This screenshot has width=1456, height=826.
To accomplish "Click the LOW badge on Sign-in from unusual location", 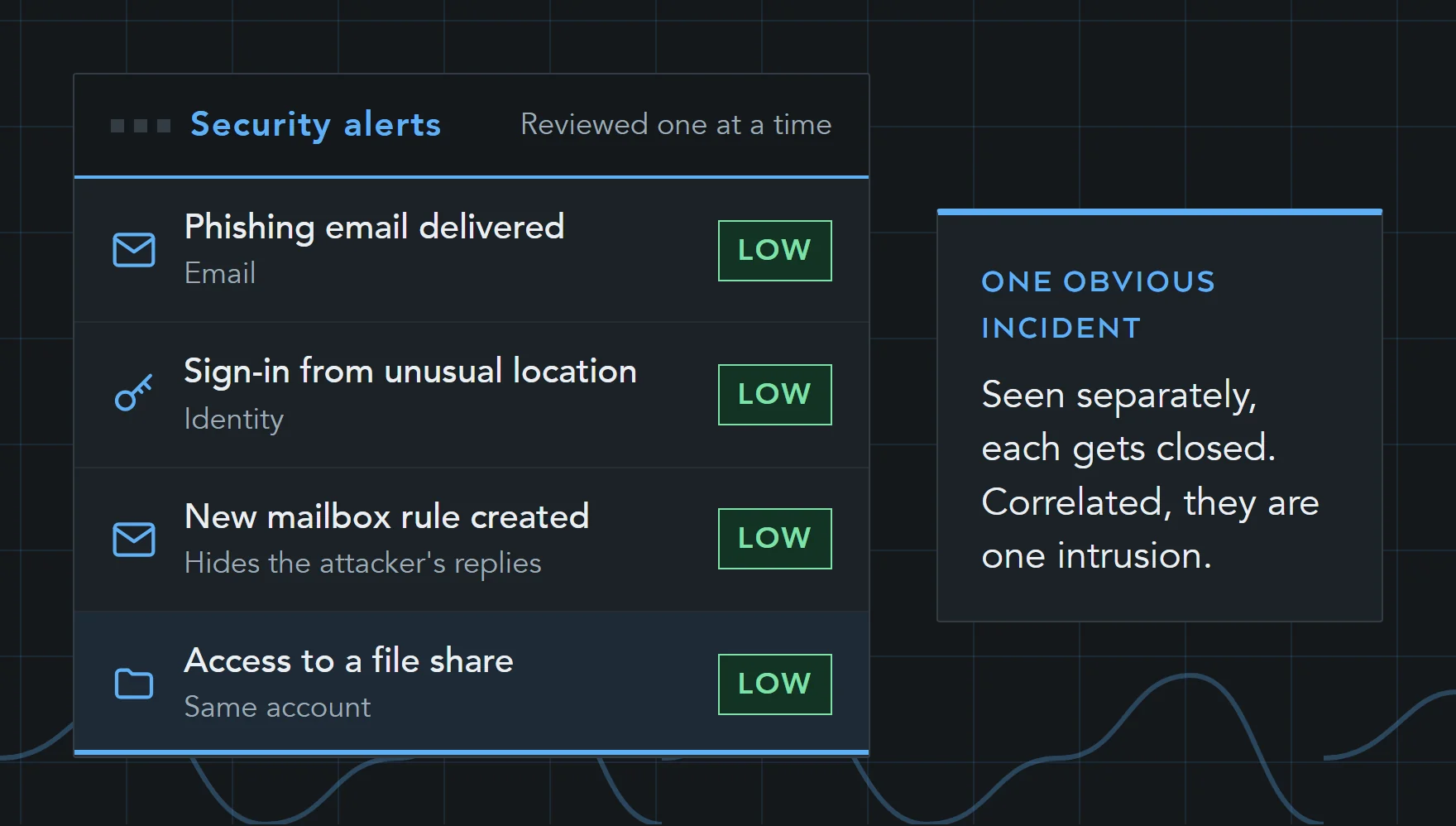I will (x=775, y=395).
